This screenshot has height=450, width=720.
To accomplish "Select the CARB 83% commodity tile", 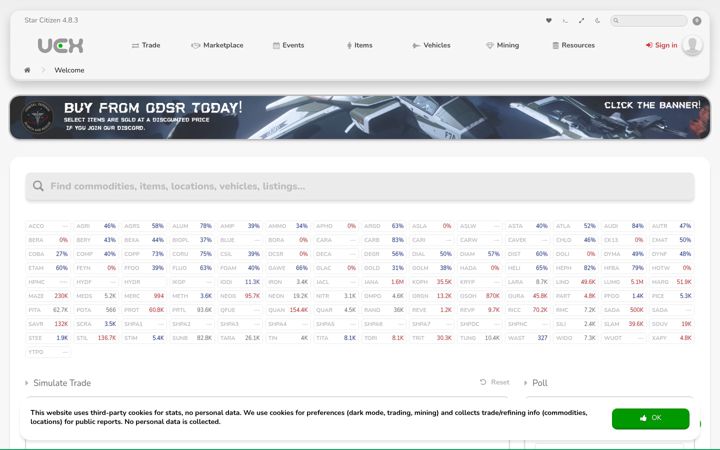I will [x=384, y=240].
